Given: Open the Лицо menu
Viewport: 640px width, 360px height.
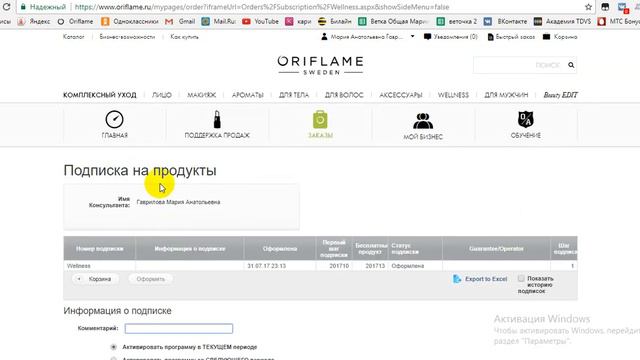Looking at the screenshot, I should [x=162, y=95].
